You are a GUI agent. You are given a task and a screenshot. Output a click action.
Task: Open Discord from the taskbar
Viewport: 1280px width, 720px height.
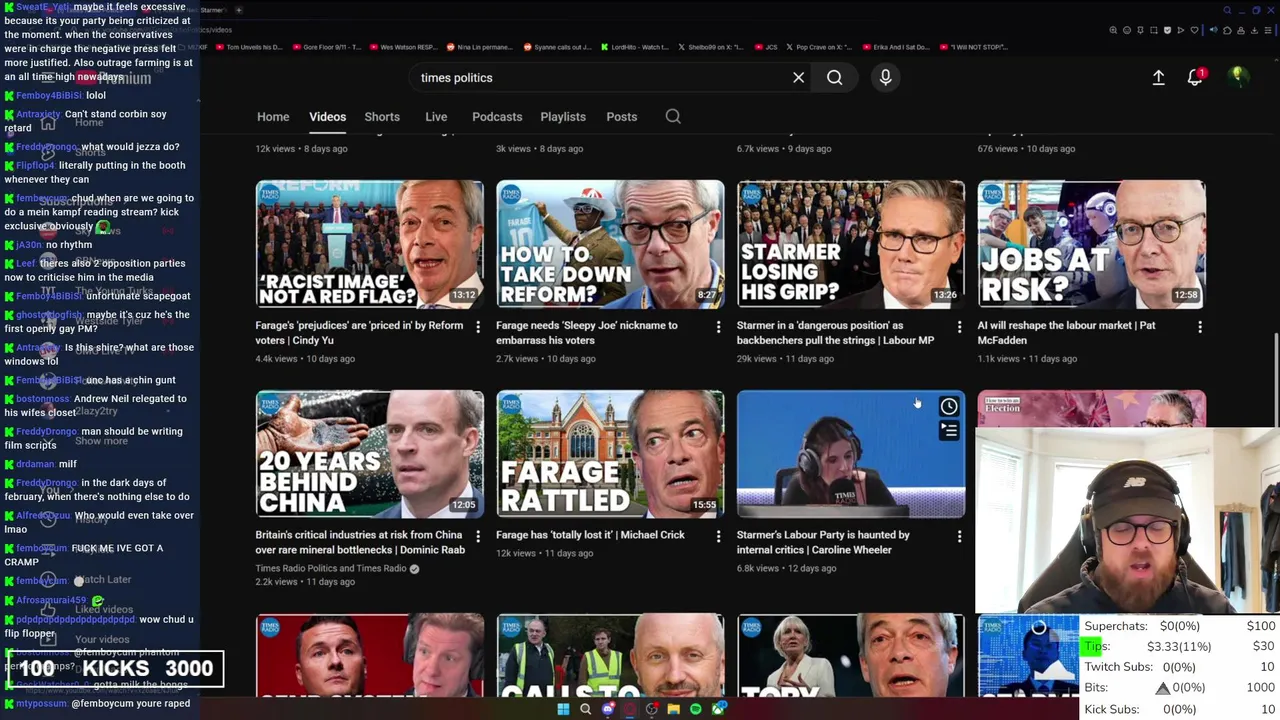(x=608, y=709)
